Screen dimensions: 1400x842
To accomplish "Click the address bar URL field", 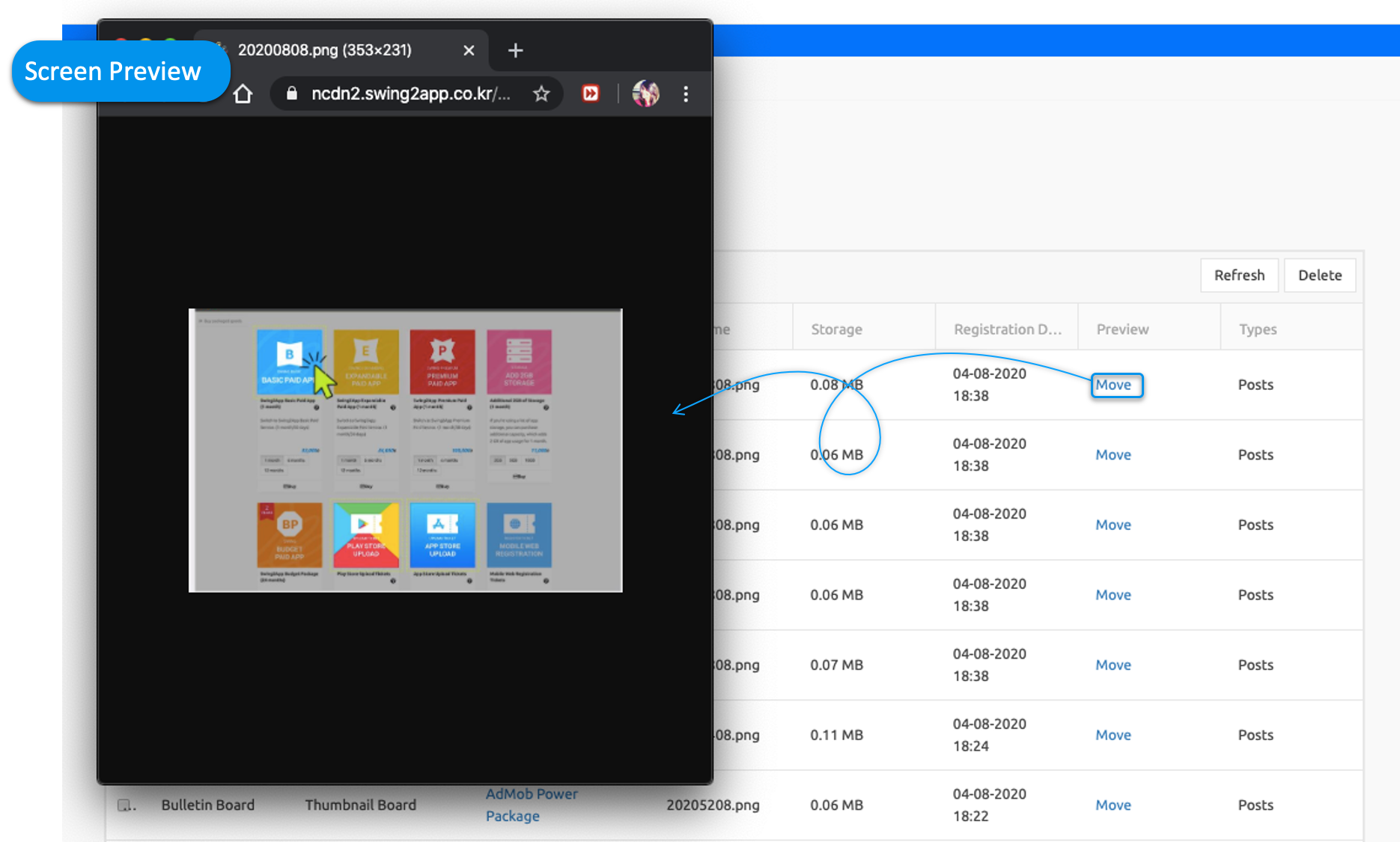I will [410, 94].
